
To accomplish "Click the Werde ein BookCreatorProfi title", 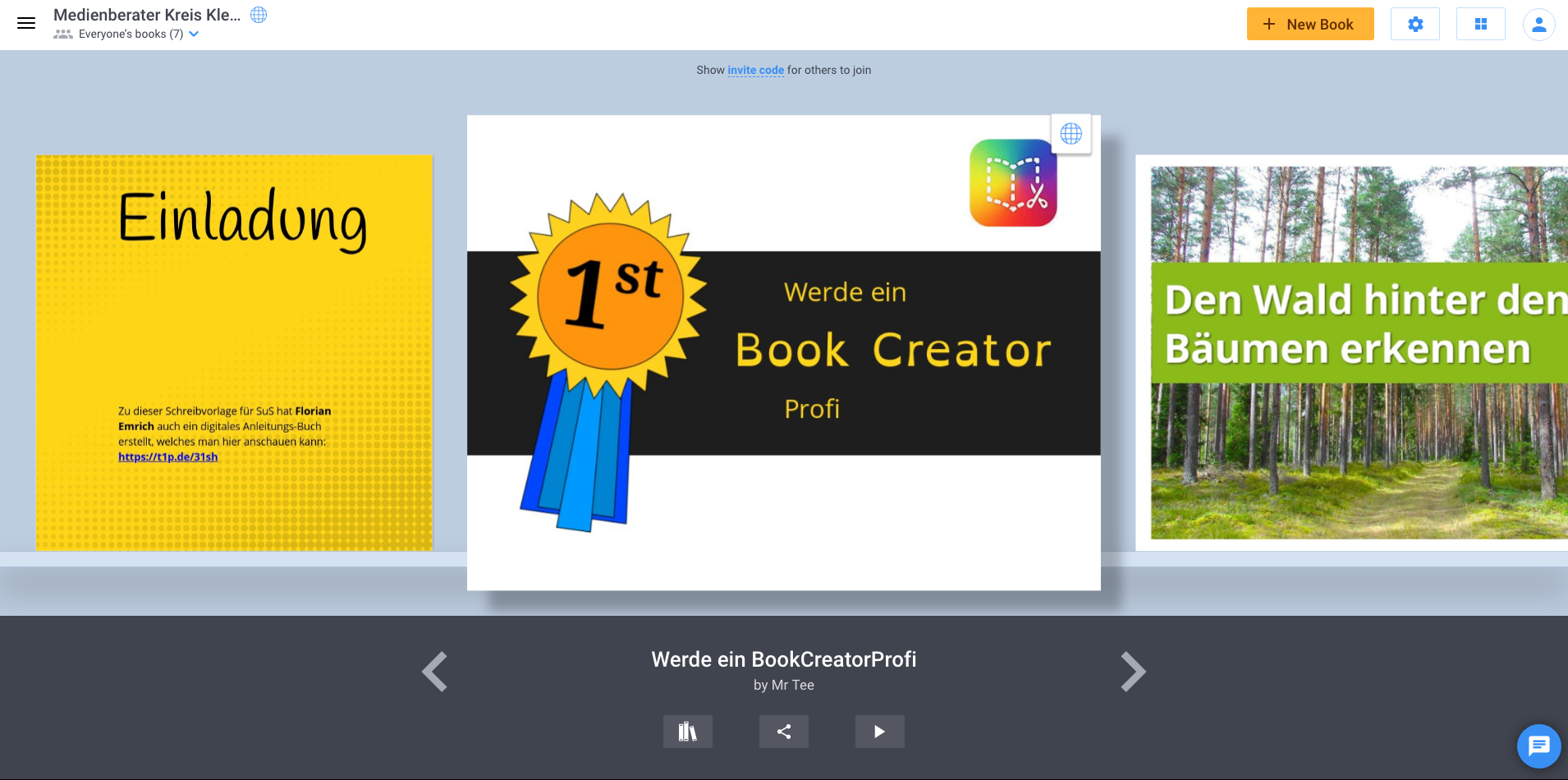I will click(x=784, y=659).
